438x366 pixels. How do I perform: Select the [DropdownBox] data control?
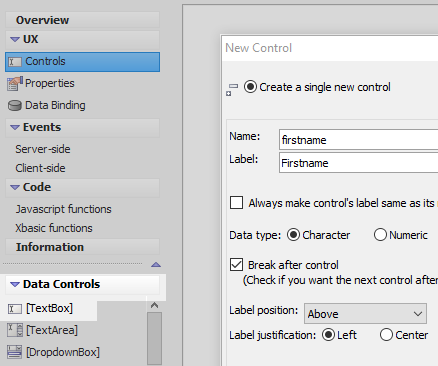tap(63, 352)
